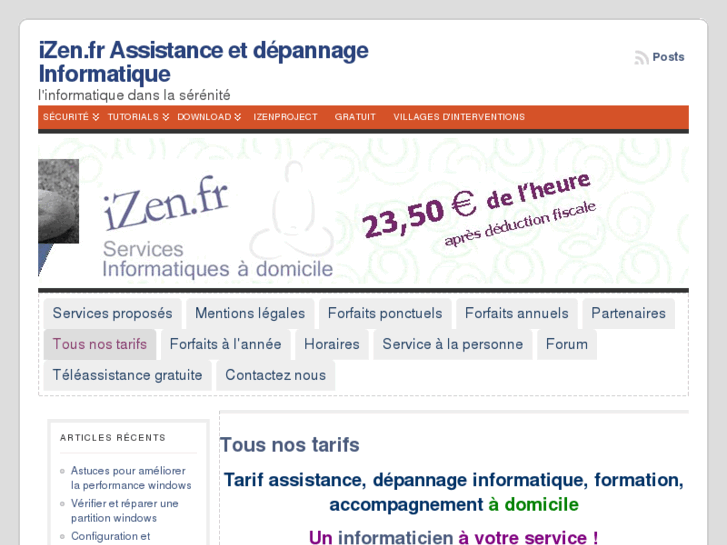727x545 pixels.
Task: Open Villages d'interventions menu item
Action: (x=459, y=117)
